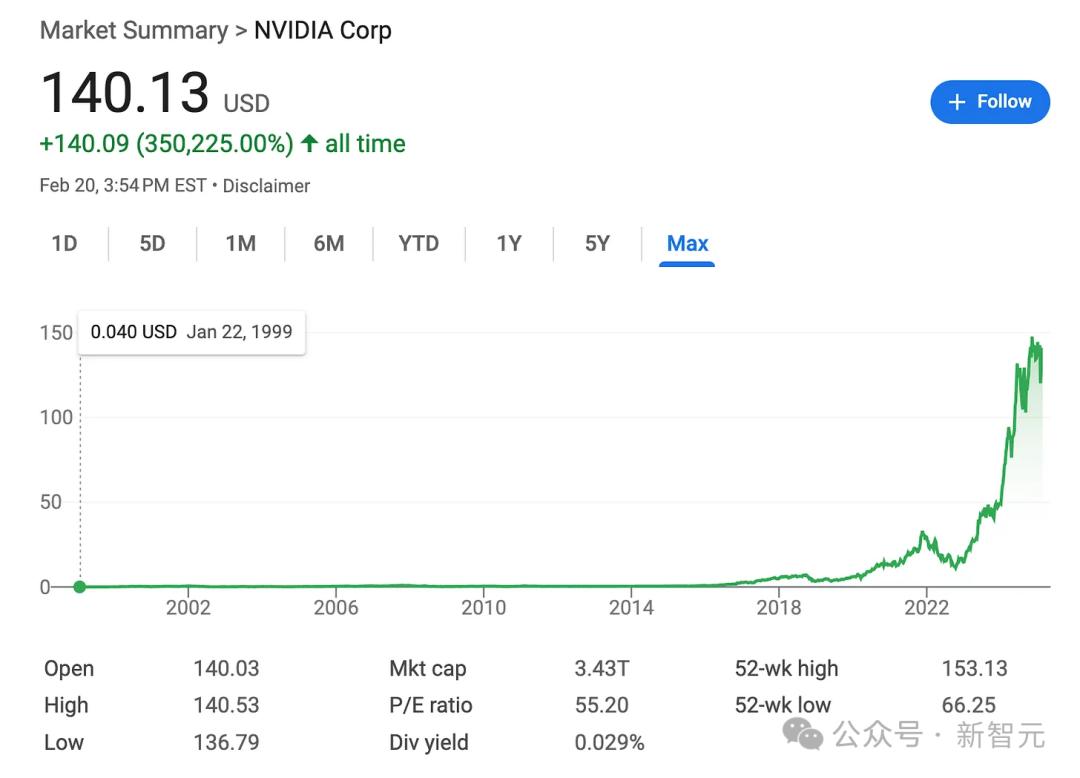Open the 5Y chart range
Image resolution: width=1080 pixels, height=778 pixels.
597,243
